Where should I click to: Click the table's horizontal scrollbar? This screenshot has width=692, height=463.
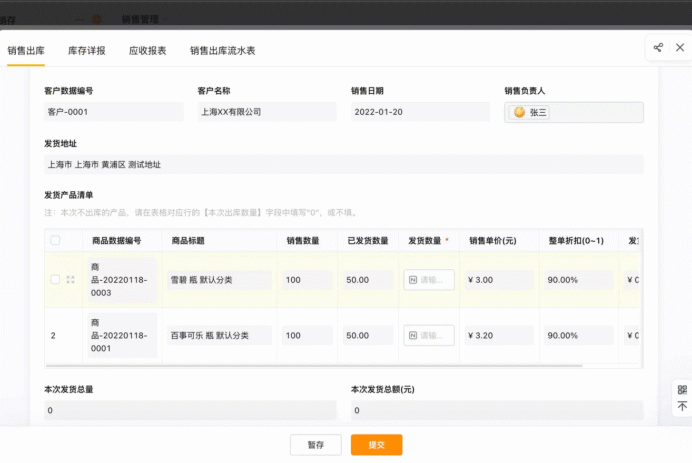[314, 365]
